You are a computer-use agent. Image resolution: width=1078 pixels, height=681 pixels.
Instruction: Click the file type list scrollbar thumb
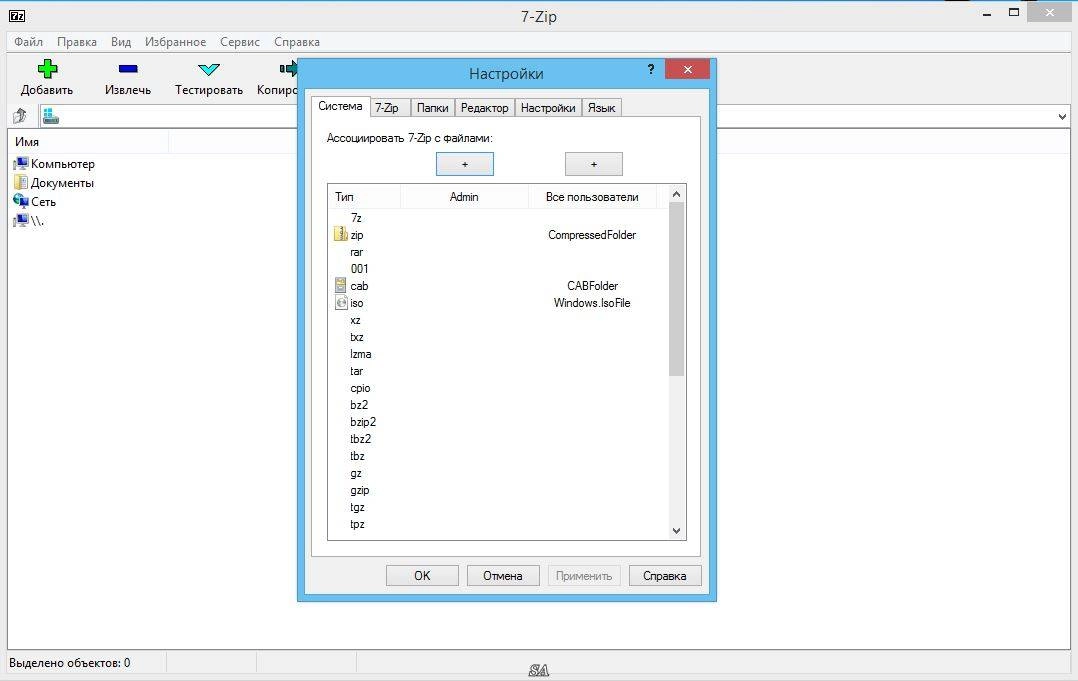click(676, 289)
